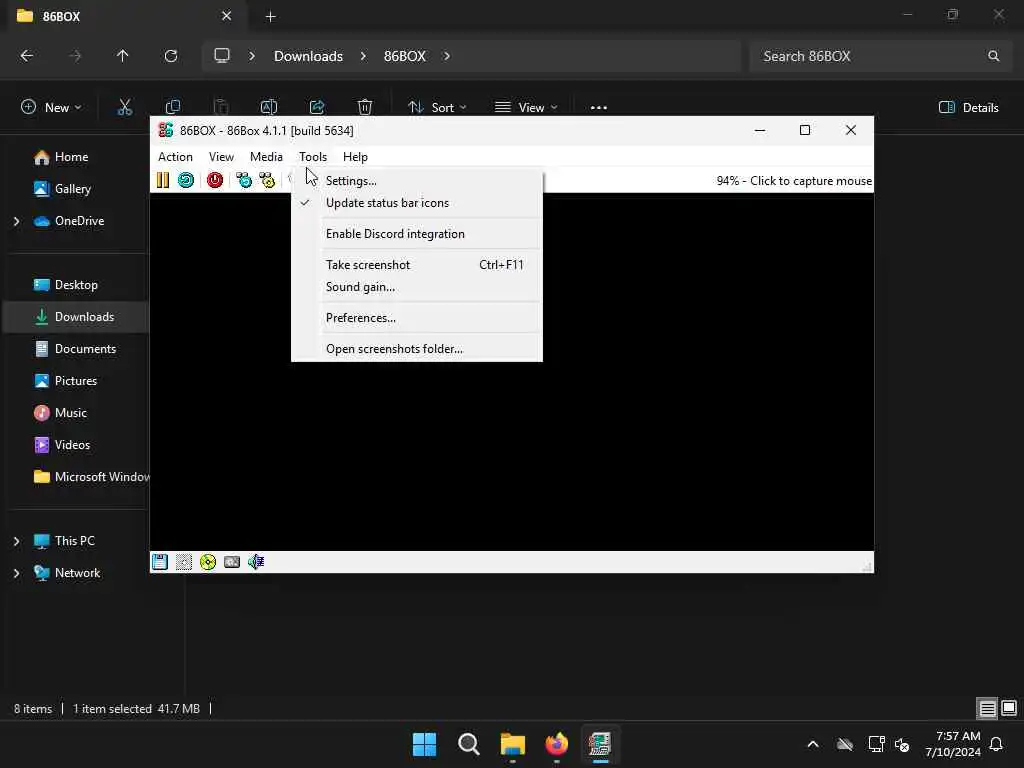Switch to details list view icon

[987, 708]
